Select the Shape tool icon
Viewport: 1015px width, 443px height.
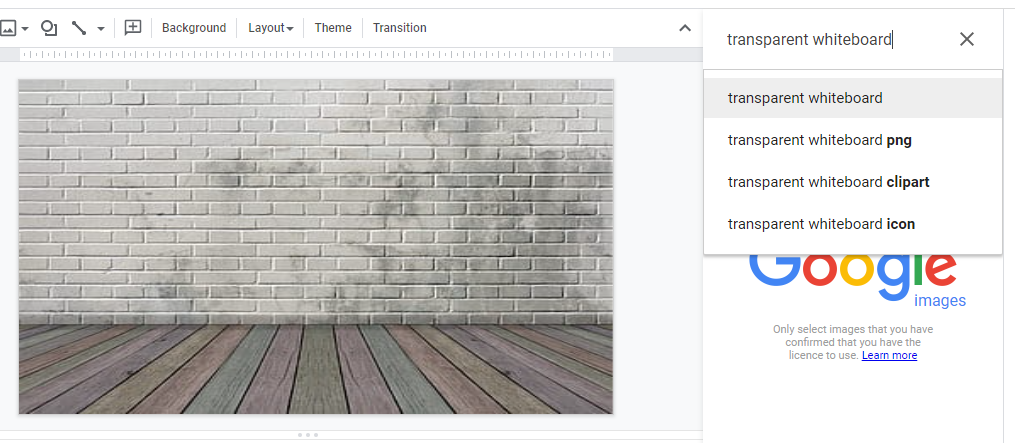pyautogui.click(x=49, y=28)
